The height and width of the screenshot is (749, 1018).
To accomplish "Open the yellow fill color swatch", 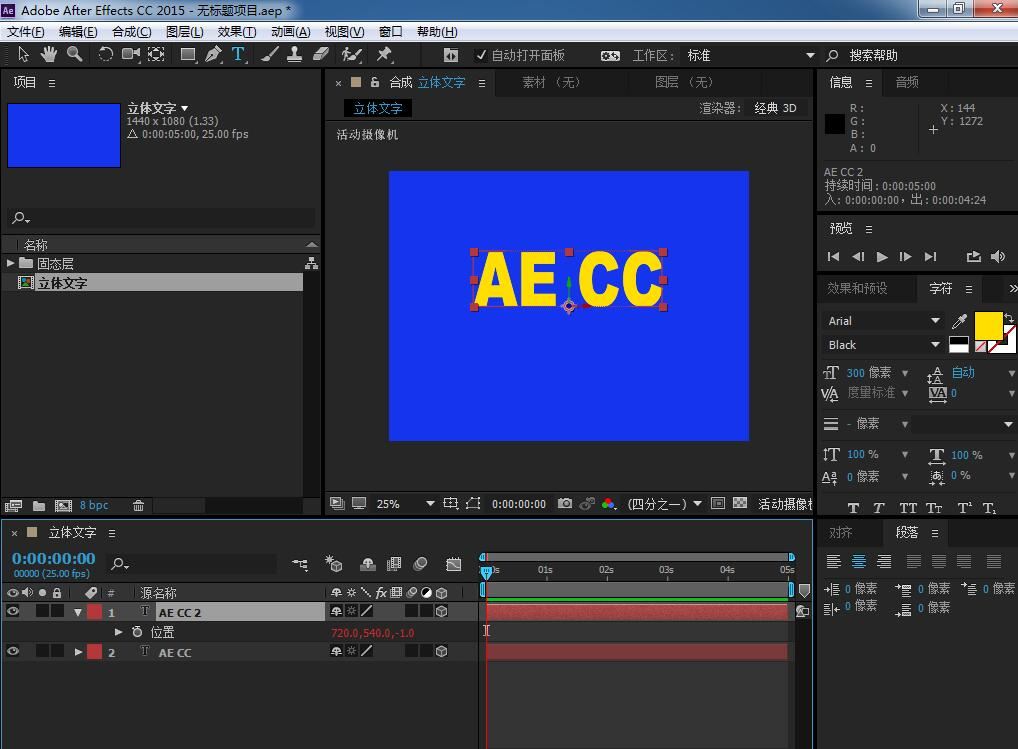I will [988, 326].
